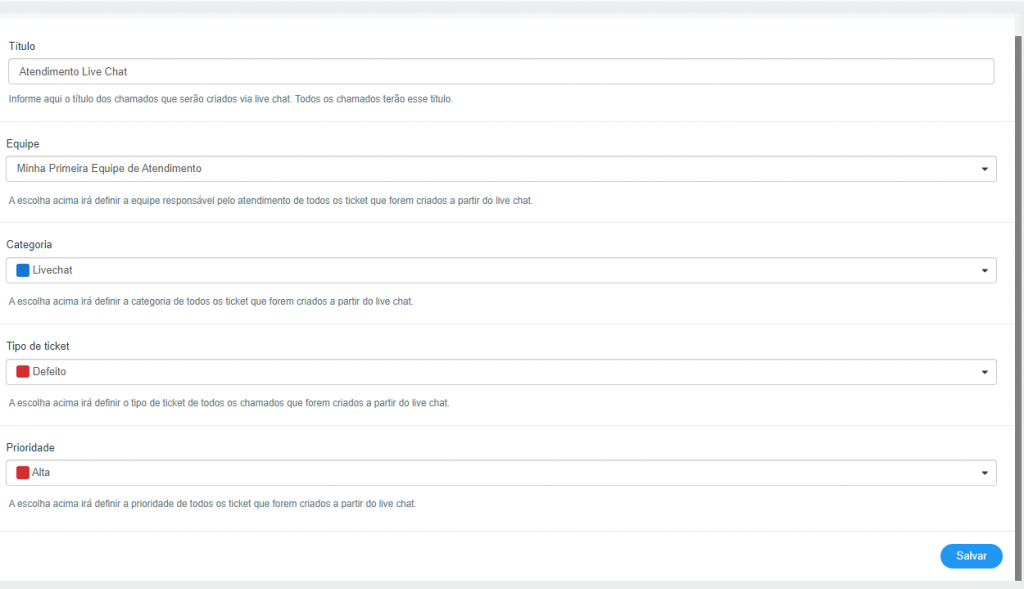The height and width of the screenshot is (589, 1024).
Task: Click help text about 'definir a categoria'
Action: point(211,302)
